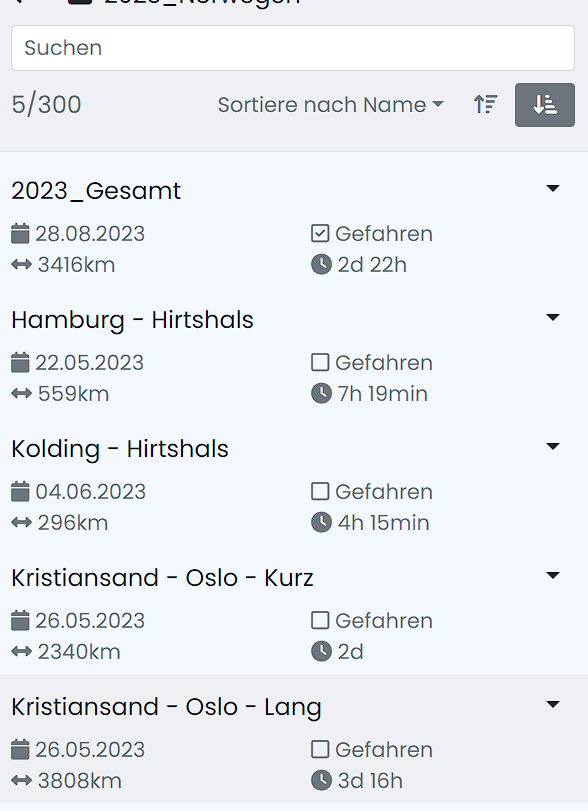This screenshot has width=588, height=811.
Task: Expand options arrow for Kristiansand - Oslo - Lang
Action: (x=553, y=704)
